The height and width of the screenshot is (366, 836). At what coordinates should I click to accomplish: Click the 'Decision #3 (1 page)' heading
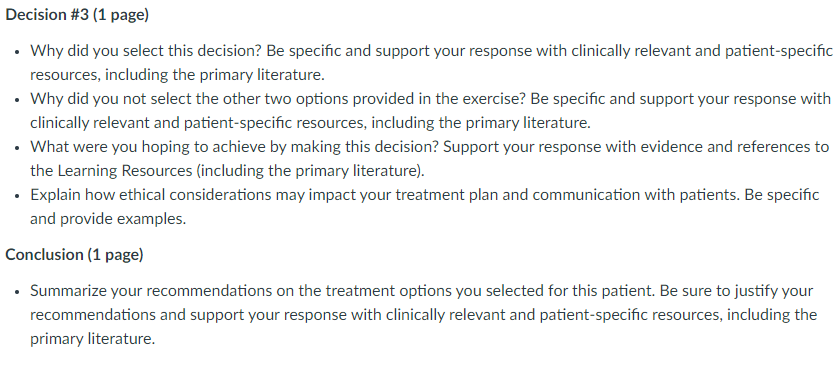pos(77,15)
